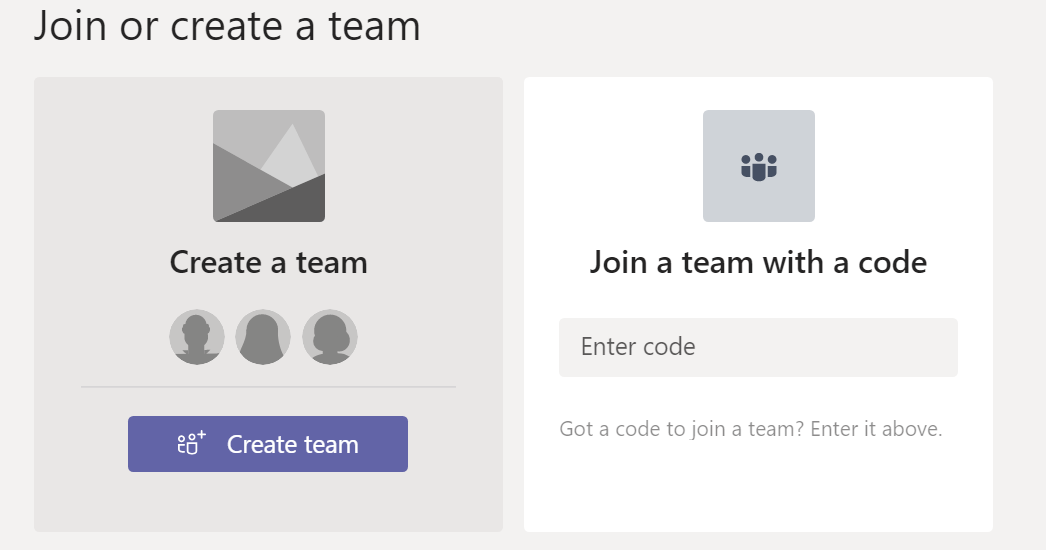1047x550 pixels.
Task: Click the "Create a team" card heading
Action: [x=268, y=262]
